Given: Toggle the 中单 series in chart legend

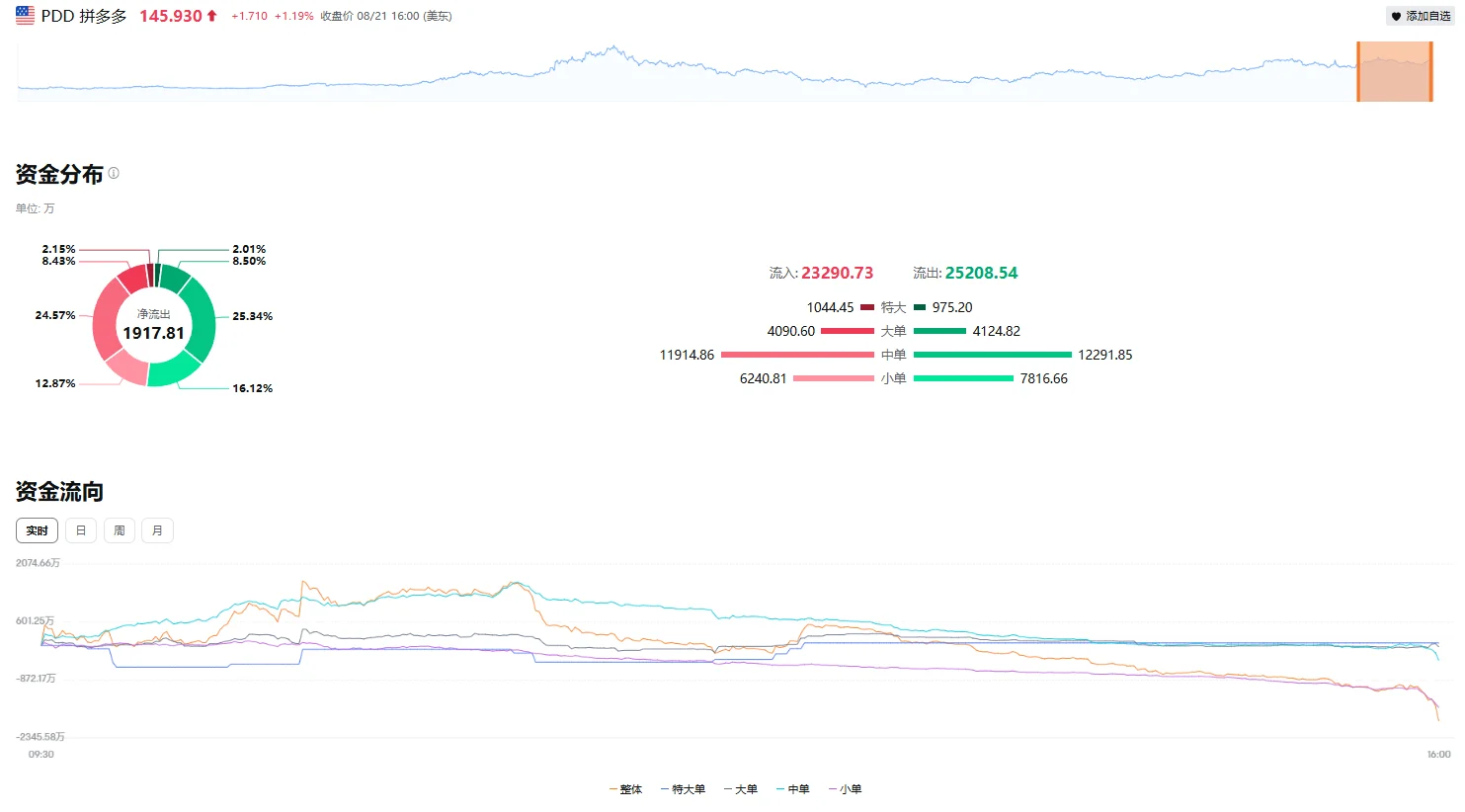Looking at the screenshot, I should tap(792, 789).
